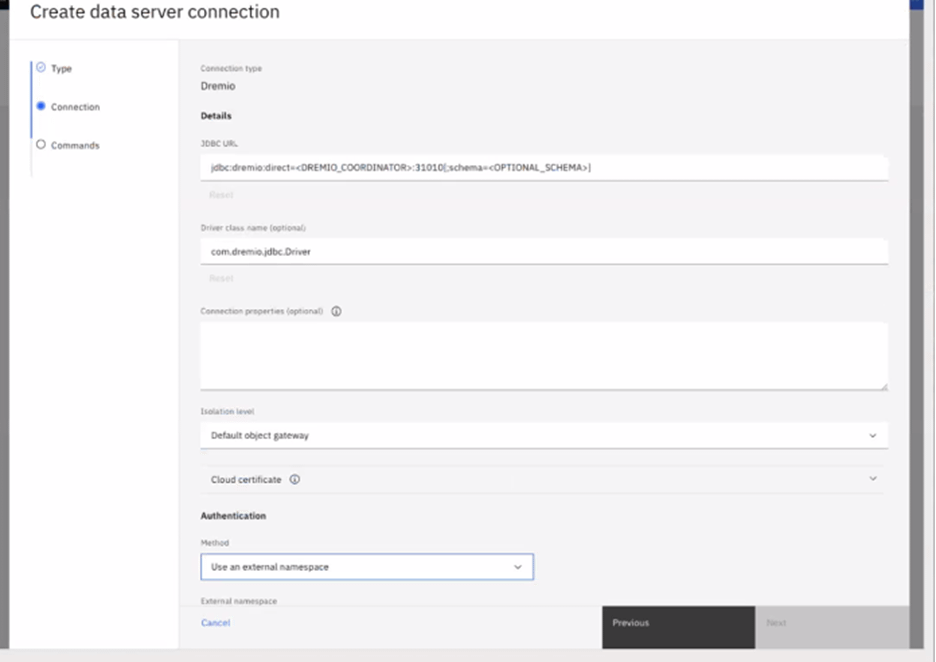This screenshot has width=936, height=662.
Task: Click the Isolation level chevron arrow
Action: (x=872, y=436)
